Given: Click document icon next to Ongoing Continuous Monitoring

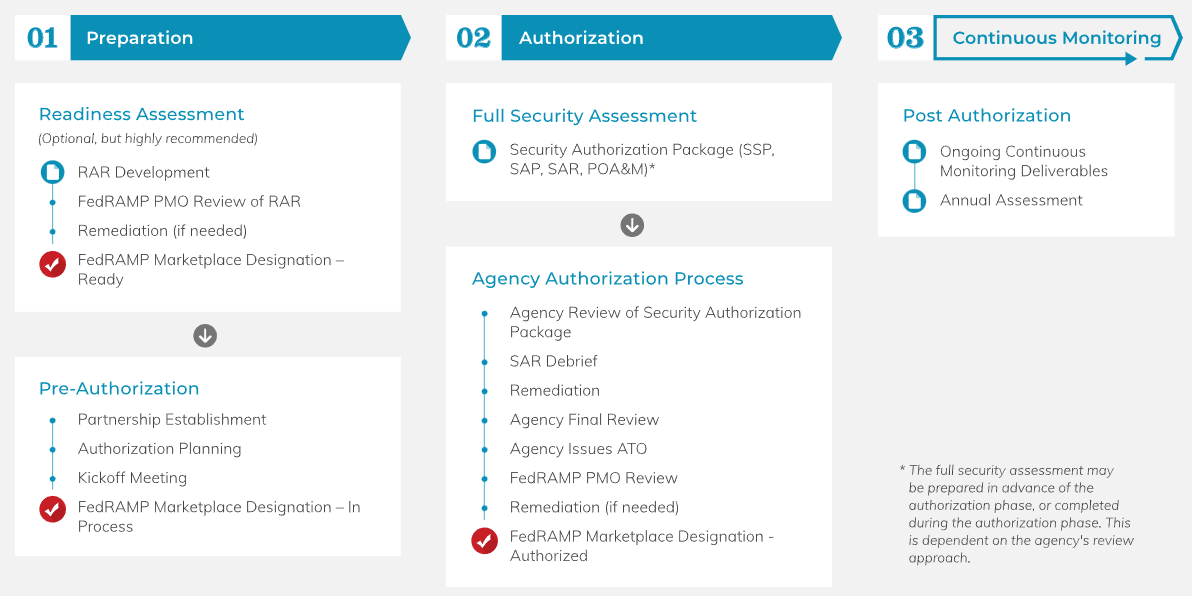Looking at the screenshot, I should (x=914, y=152).
